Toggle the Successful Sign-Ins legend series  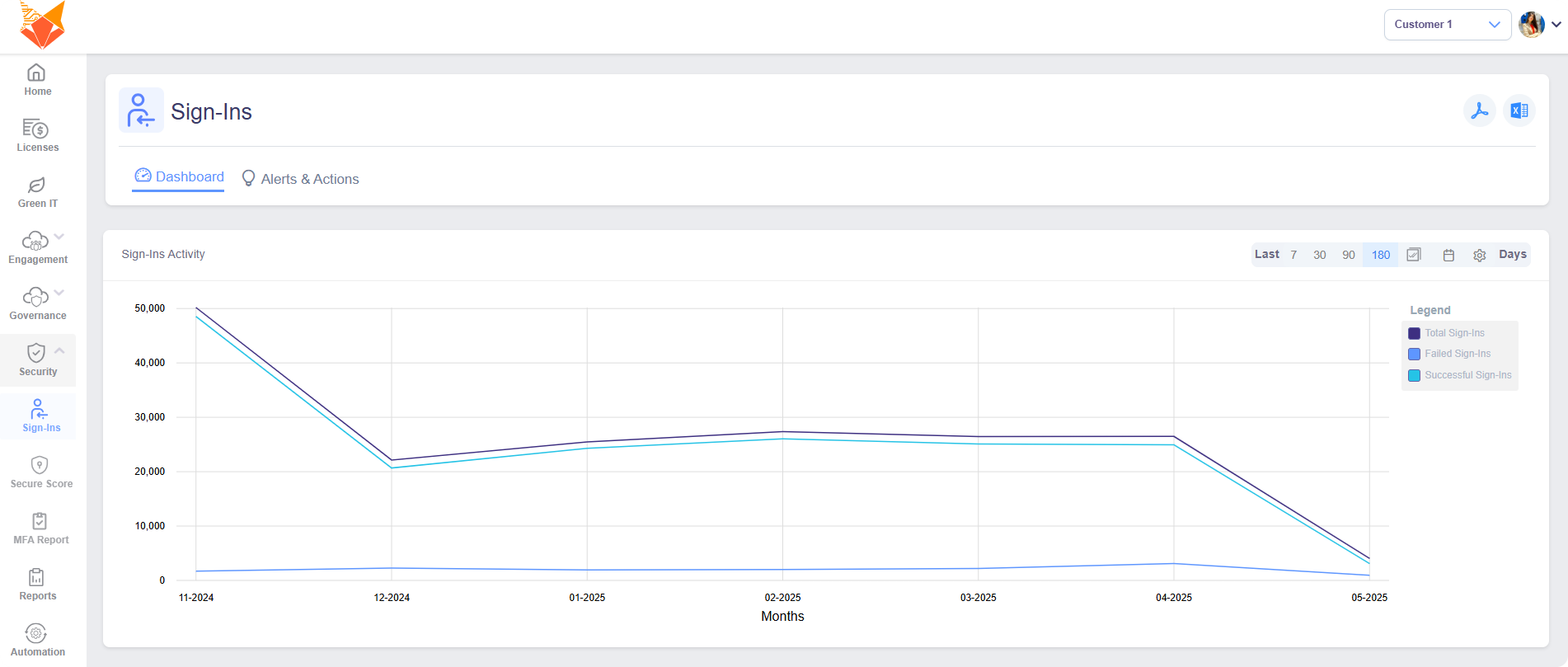pyautogui.click(x=1467, y=375)
